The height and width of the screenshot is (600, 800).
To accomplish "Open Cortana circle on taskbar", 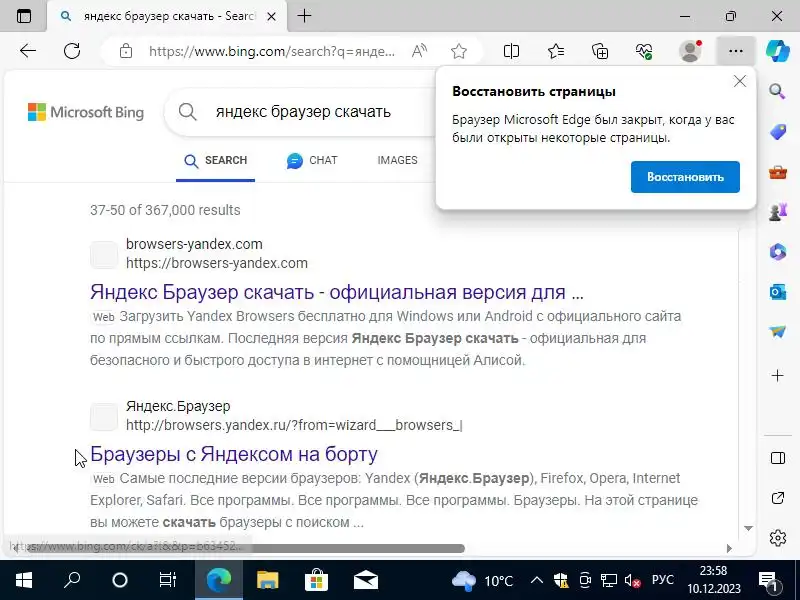I will coord(119,580).
